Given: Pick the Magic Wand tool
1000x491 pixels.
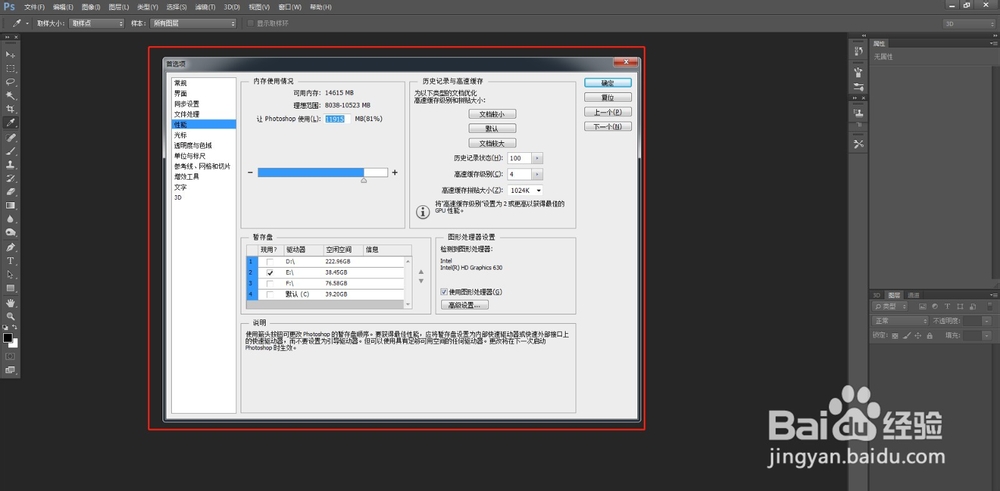Looking at the screenshot, I should pos(11,96).
